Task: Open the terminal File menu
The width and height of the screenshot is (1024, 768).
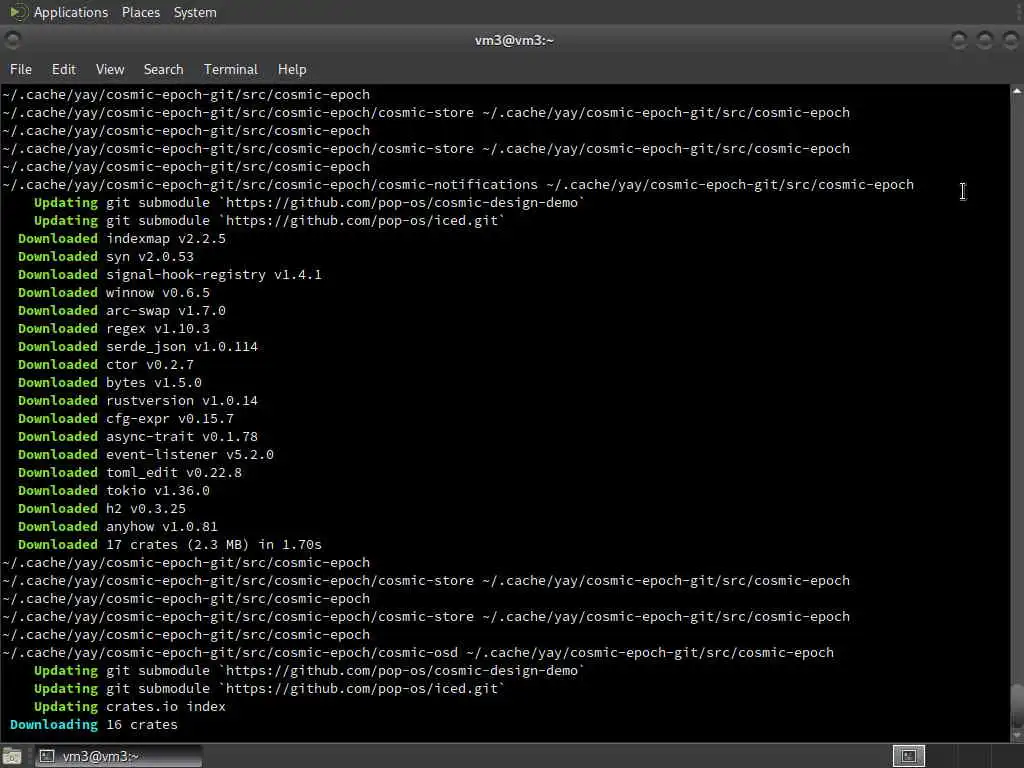Action: coord(21,69)
